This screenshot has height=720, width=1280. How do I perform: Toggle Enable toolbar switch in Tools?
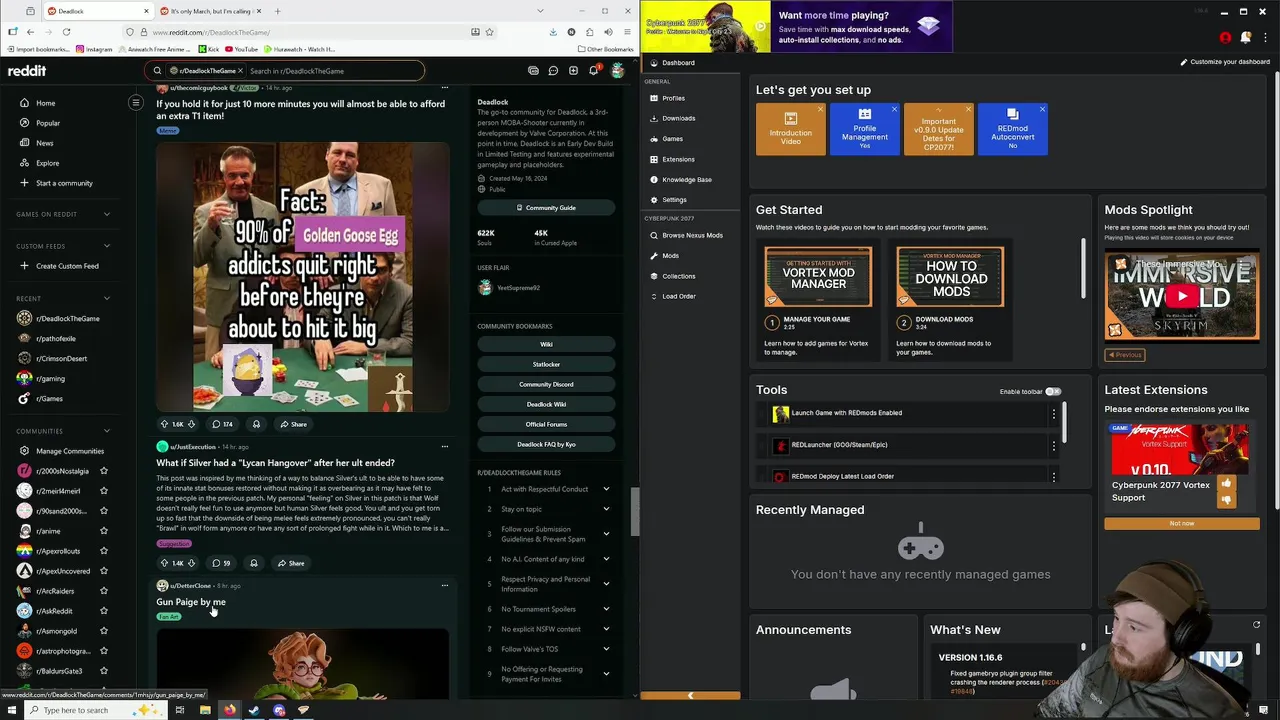pos(1052,392)
